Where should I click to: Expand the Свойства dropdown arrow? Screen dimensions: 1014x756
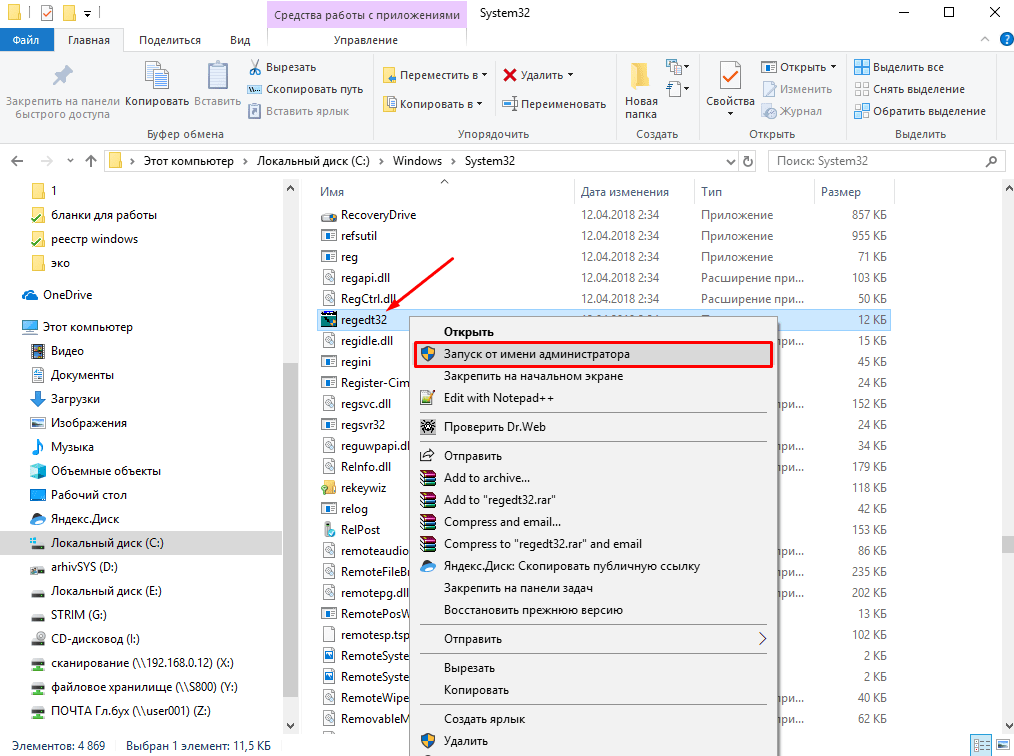[x=730, y=114]
